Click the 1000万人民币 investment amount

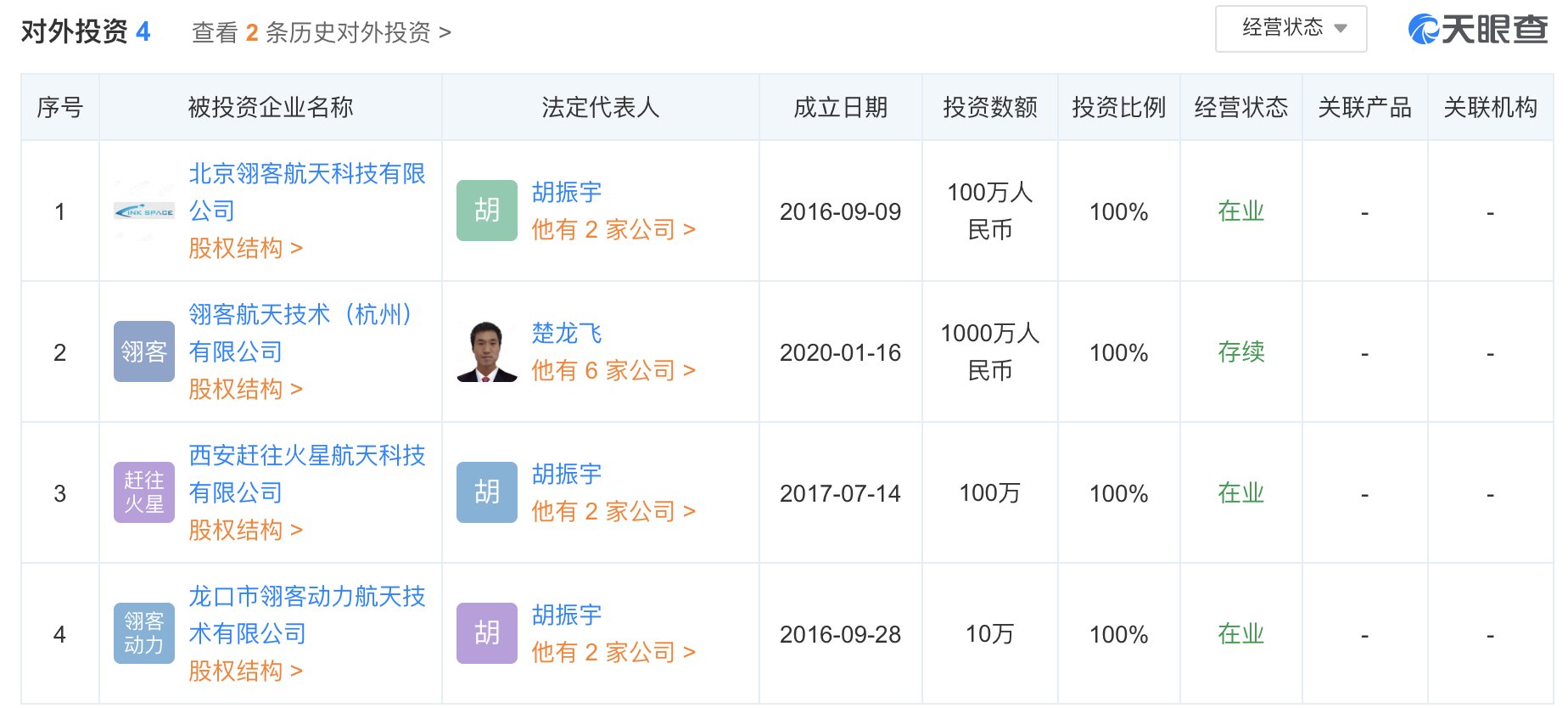(990, 351)
